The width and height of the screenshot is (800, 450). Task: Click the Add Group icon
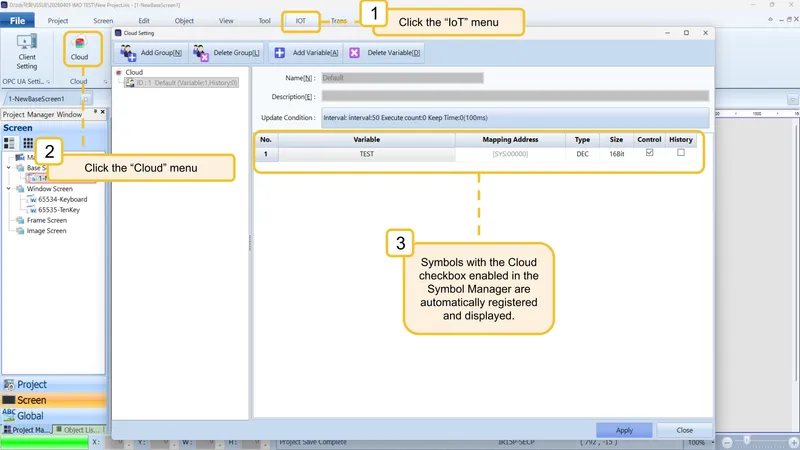tap(128, 53)
